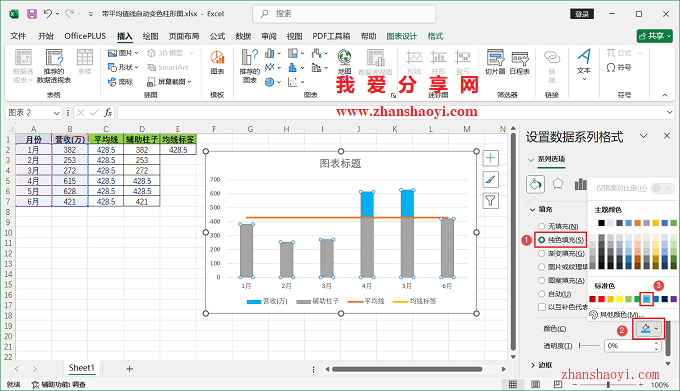Switch to Page Layout view icon
680x391 pixels.
[x=536, y=384]
